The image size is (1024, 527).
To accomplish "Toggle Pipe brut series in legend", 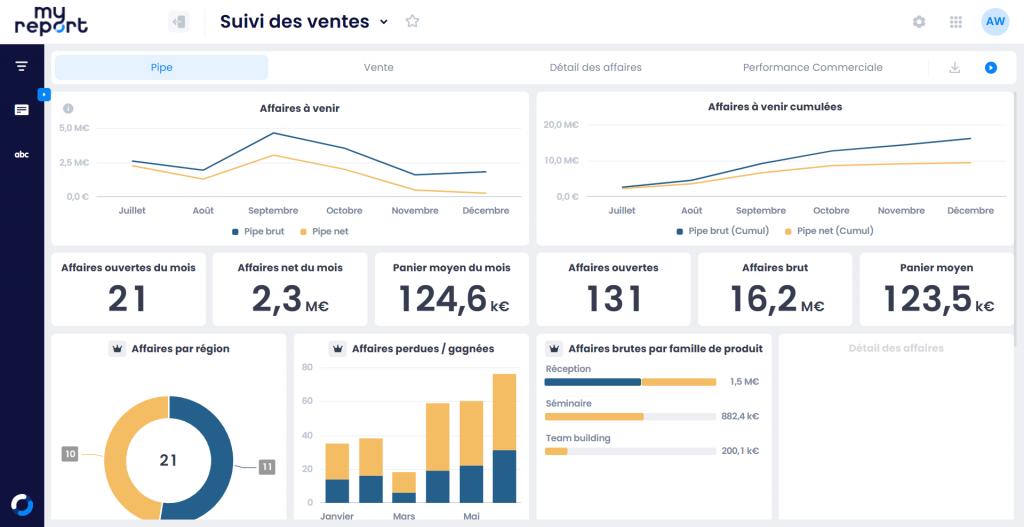I will coord(258,231).
